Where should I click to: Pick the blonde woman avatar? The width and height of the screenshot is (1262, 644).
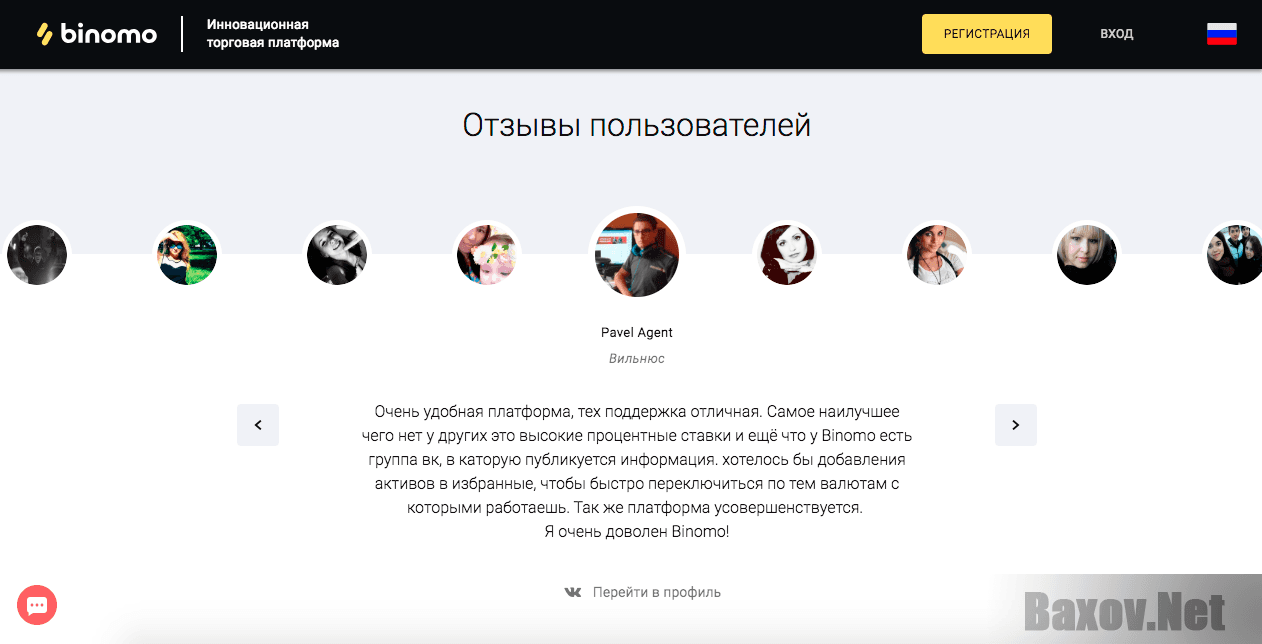(x=1087, y=255)
